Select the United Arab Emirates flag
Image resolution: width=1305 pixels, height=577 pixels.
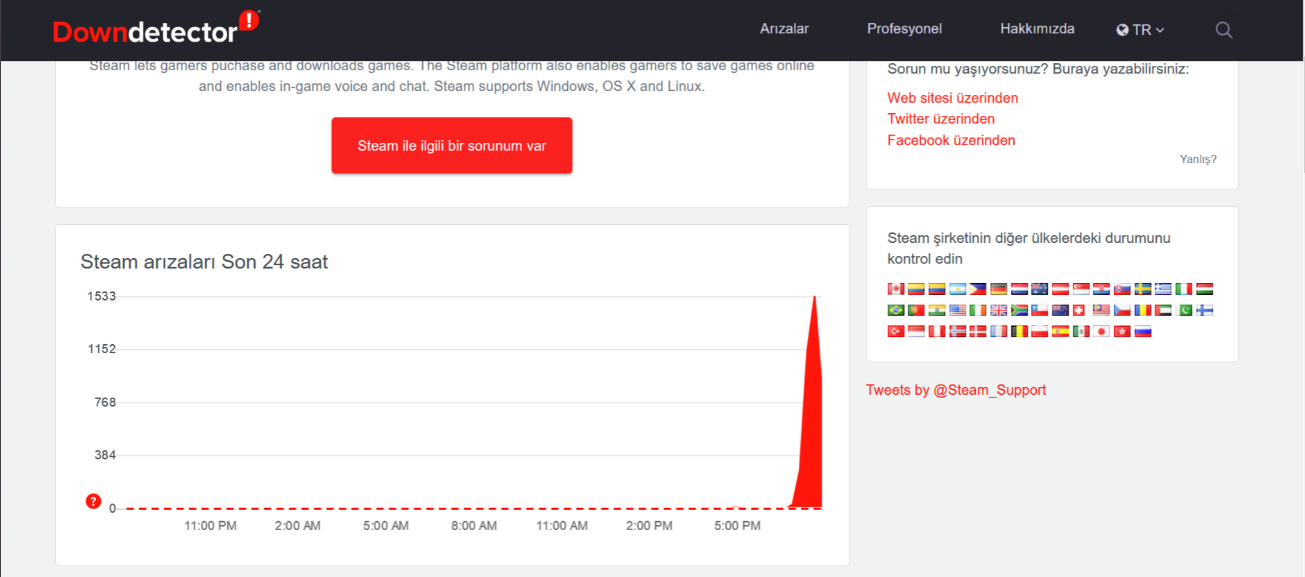click(1164, 310)
